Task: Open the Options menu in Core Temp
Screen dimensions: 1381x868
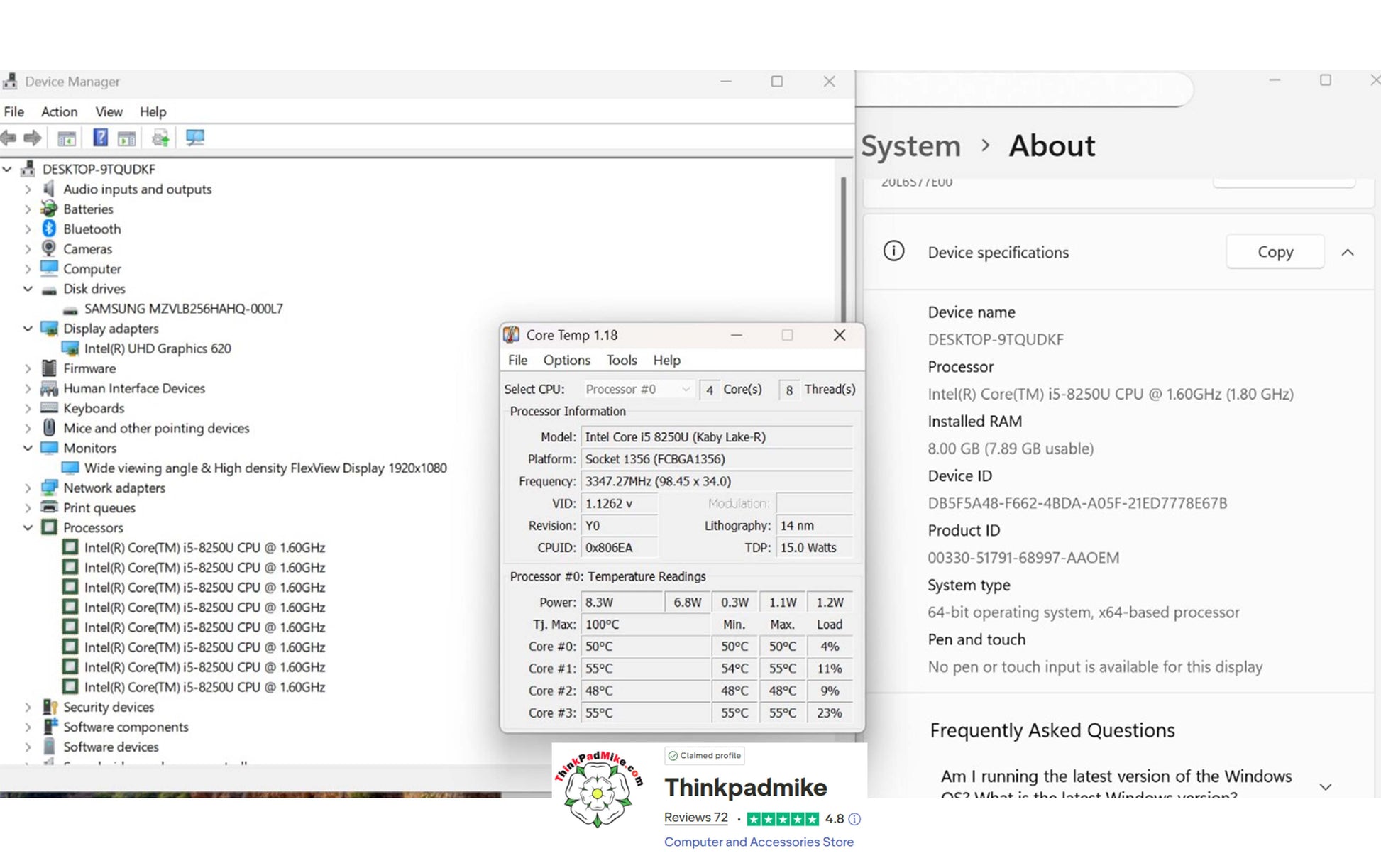Action: 566,360
